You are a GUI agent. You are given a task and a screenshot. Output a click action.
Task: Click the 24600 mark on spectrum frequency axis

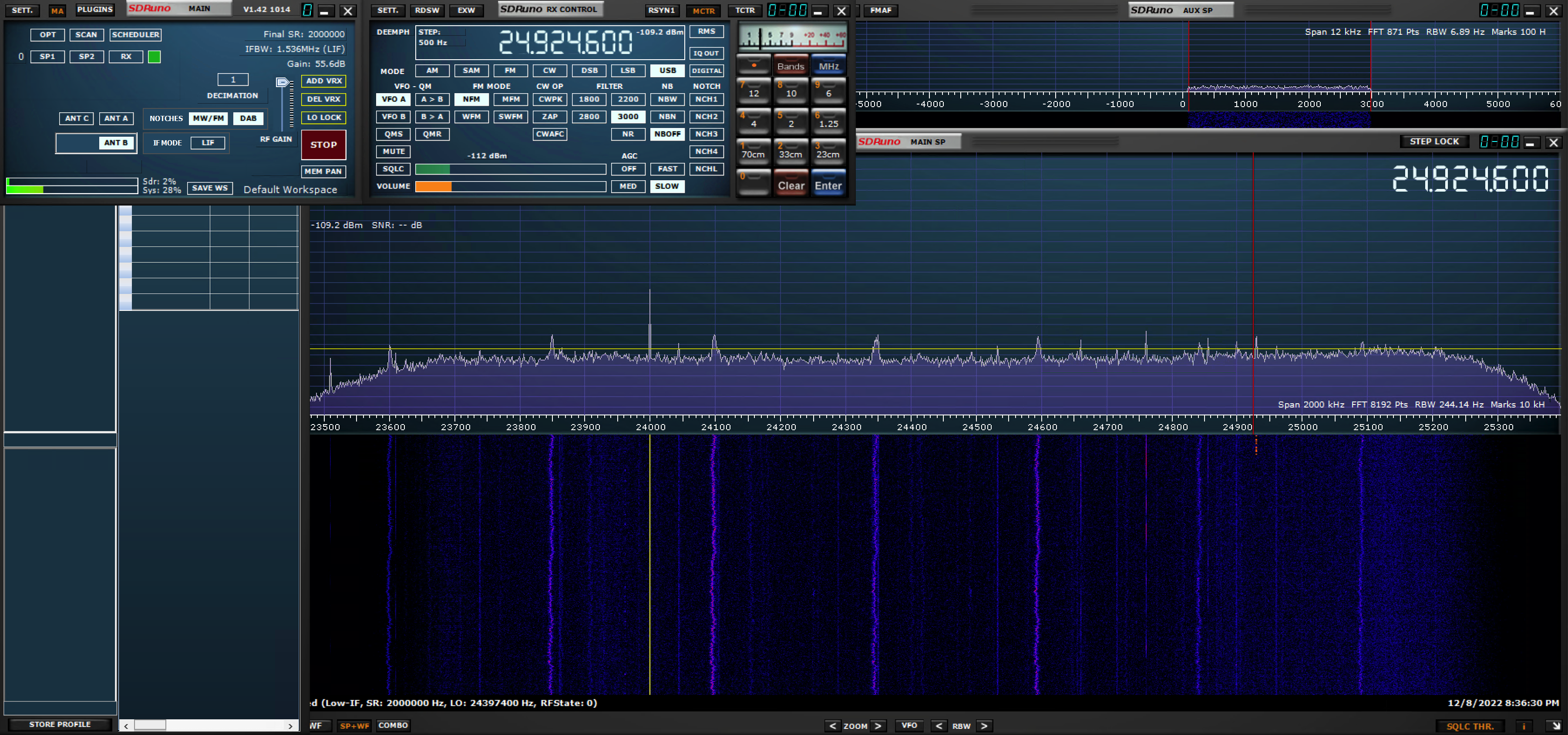tap(1042, 427)
